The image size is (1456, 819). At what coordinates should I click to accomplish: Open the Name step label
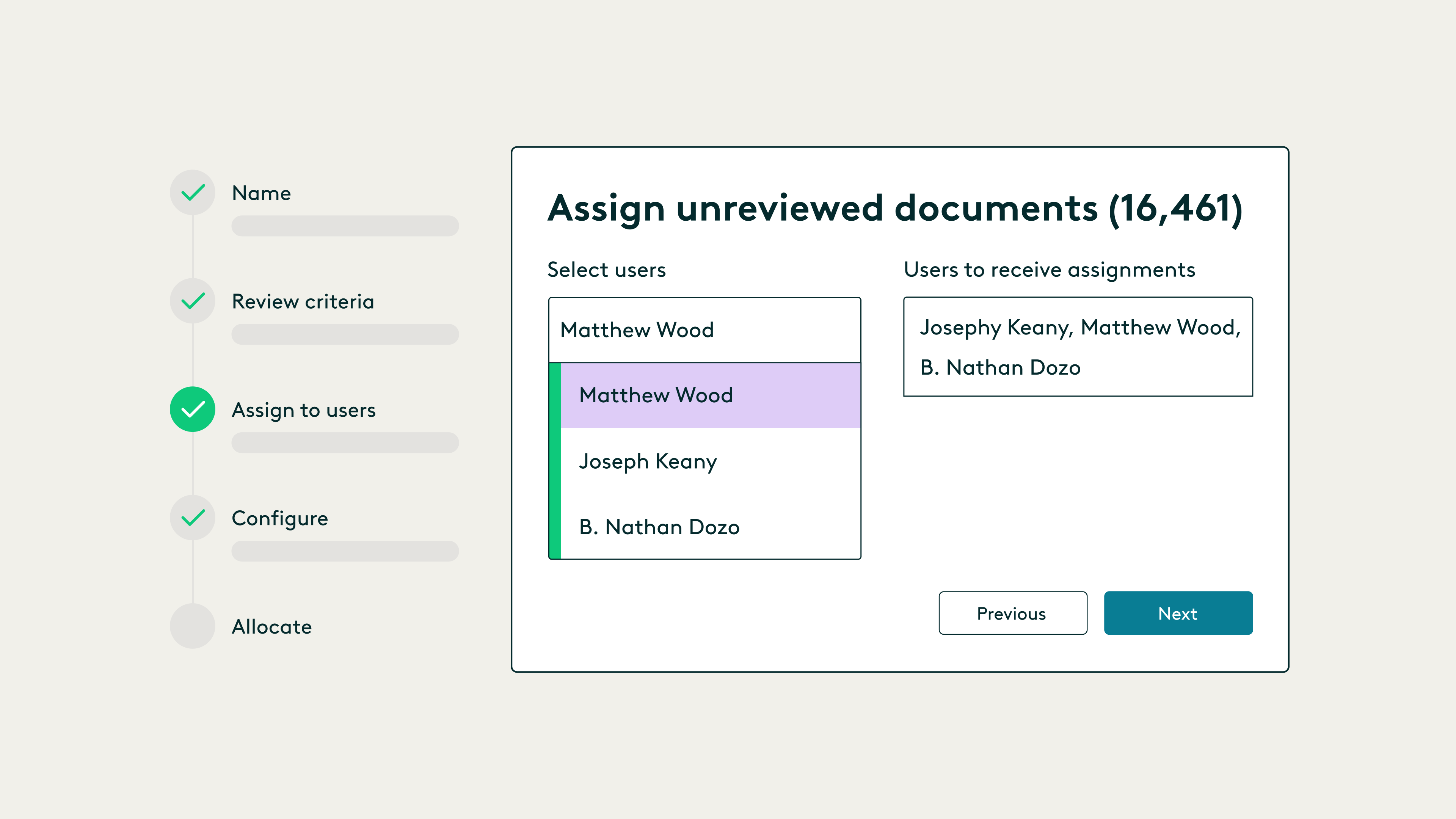261,193
